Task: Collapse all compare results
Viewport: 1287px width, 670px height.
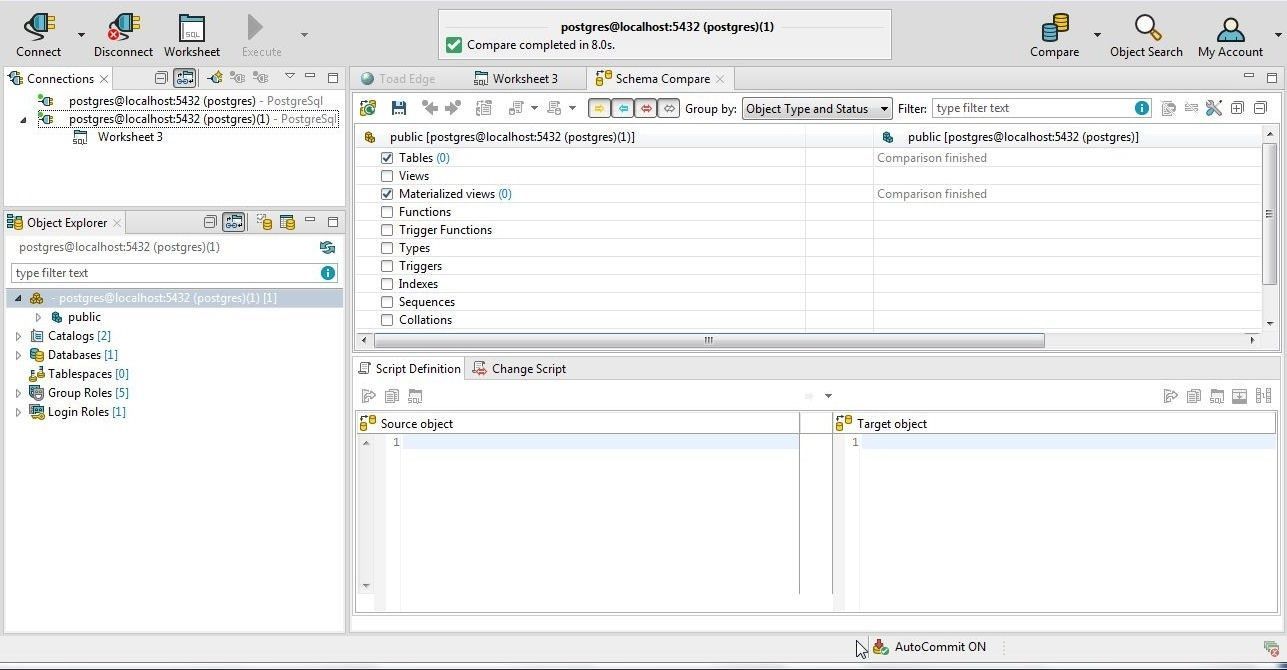Action: click(1260, 108)
